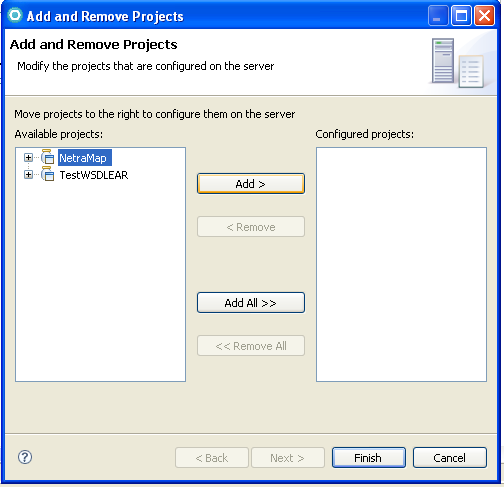Click the Add All >> button

tap(251, 303)
